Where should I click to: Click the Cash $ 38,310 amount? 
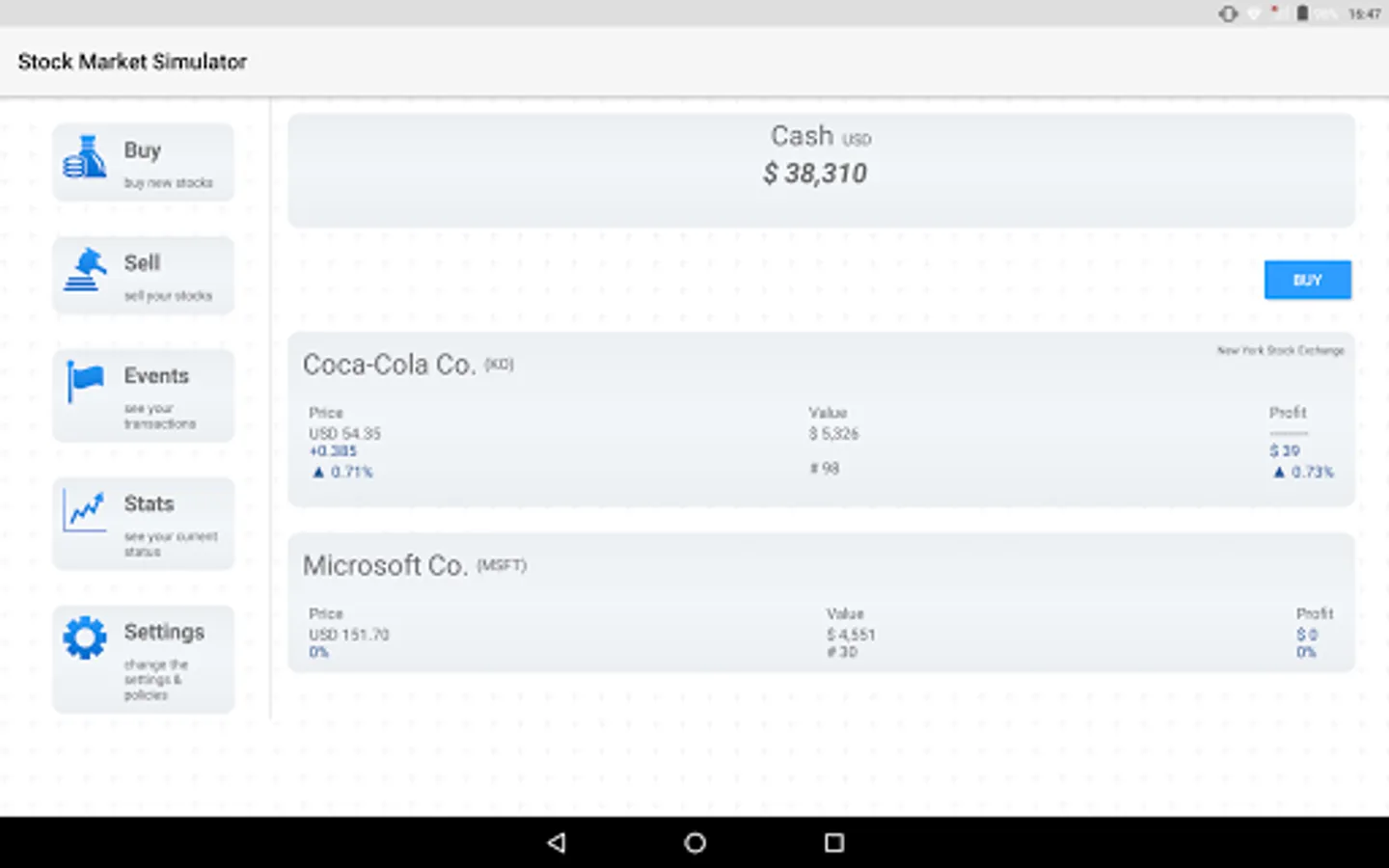pos(815,174)
